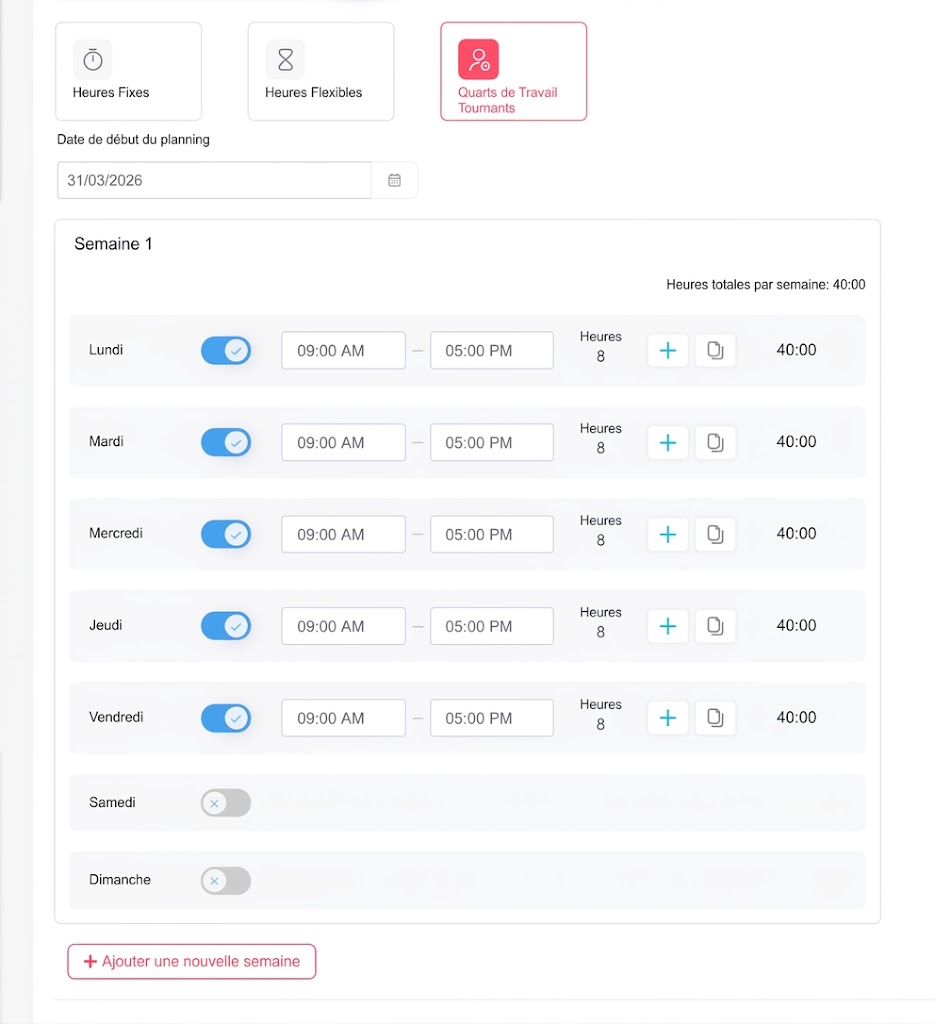Click Vendredi end time field

[492, 718]
